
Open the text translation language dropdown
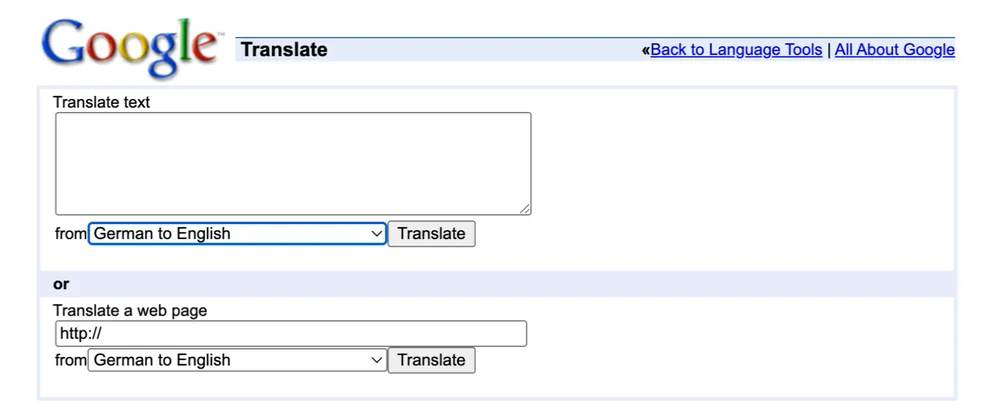230,234
